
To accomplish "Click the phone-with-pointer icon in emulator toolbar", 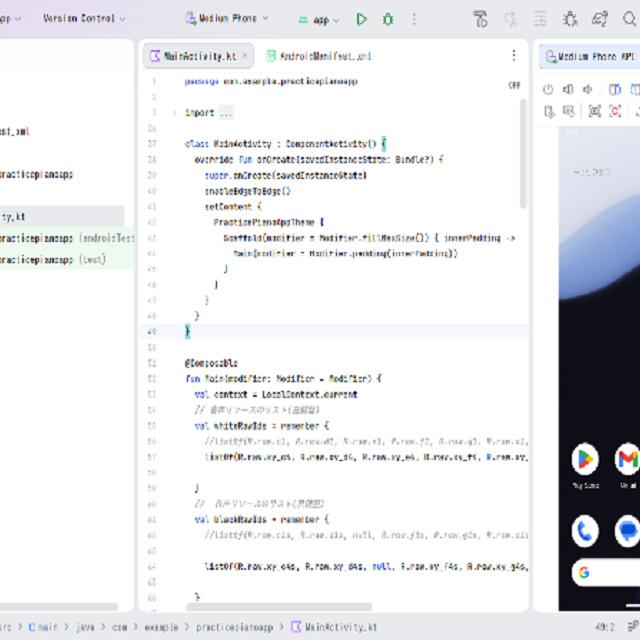I will [x=549, y=111].
